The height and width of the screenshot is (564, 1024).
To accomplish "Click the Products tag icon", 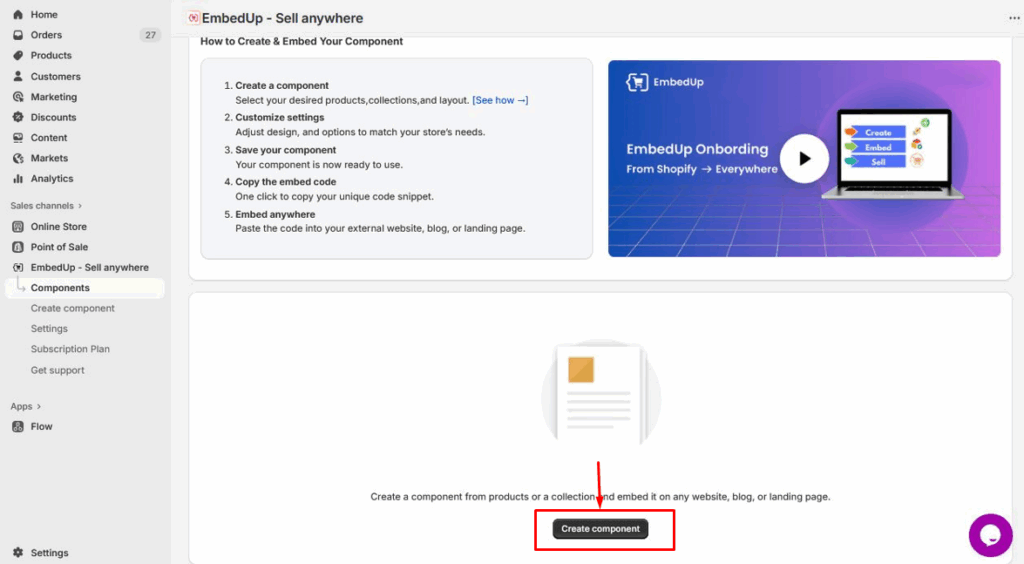I will 18,56.
